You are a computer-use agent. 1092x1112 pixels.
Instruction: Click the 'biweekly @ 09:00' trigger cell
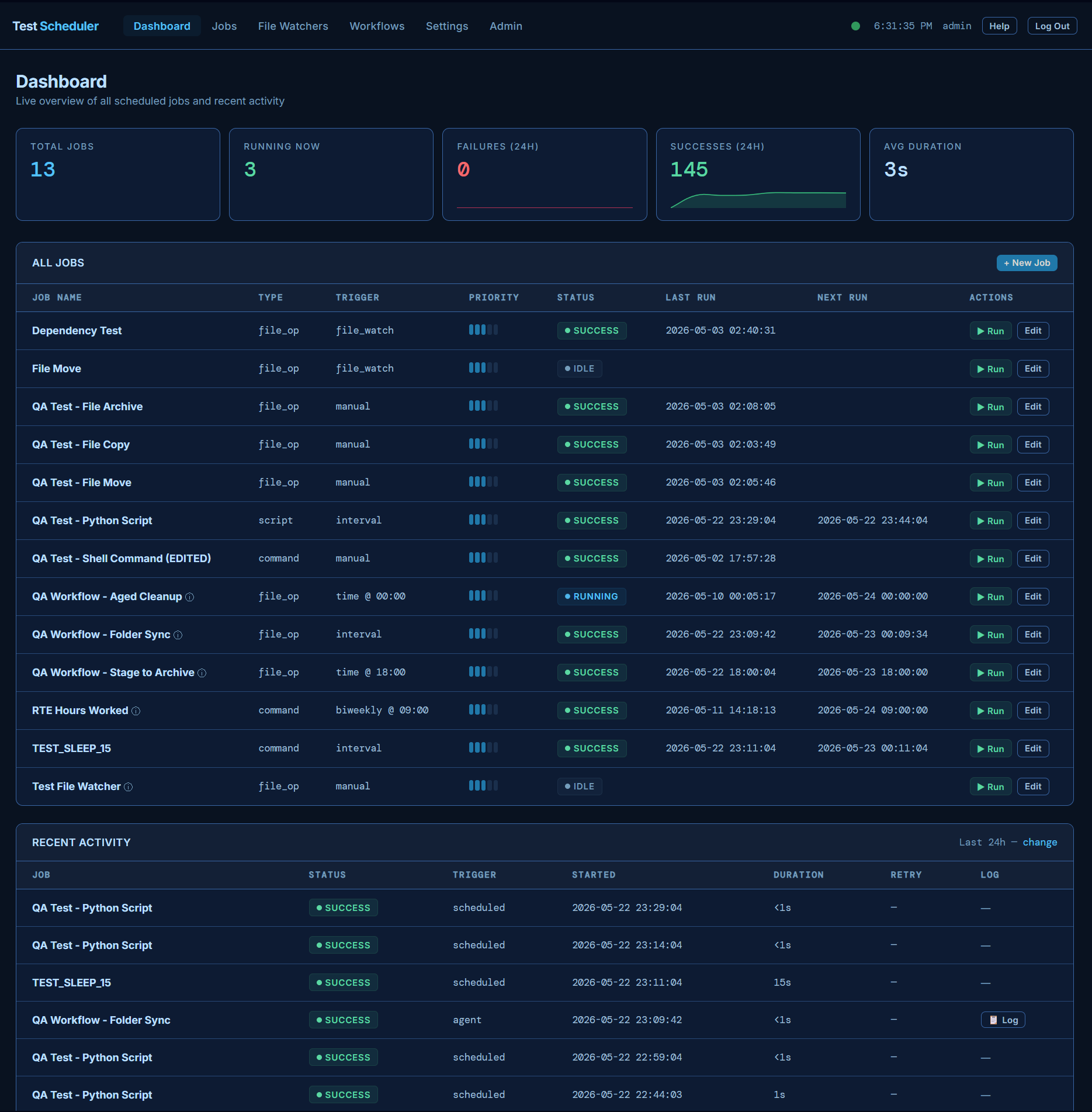(382, 711)
